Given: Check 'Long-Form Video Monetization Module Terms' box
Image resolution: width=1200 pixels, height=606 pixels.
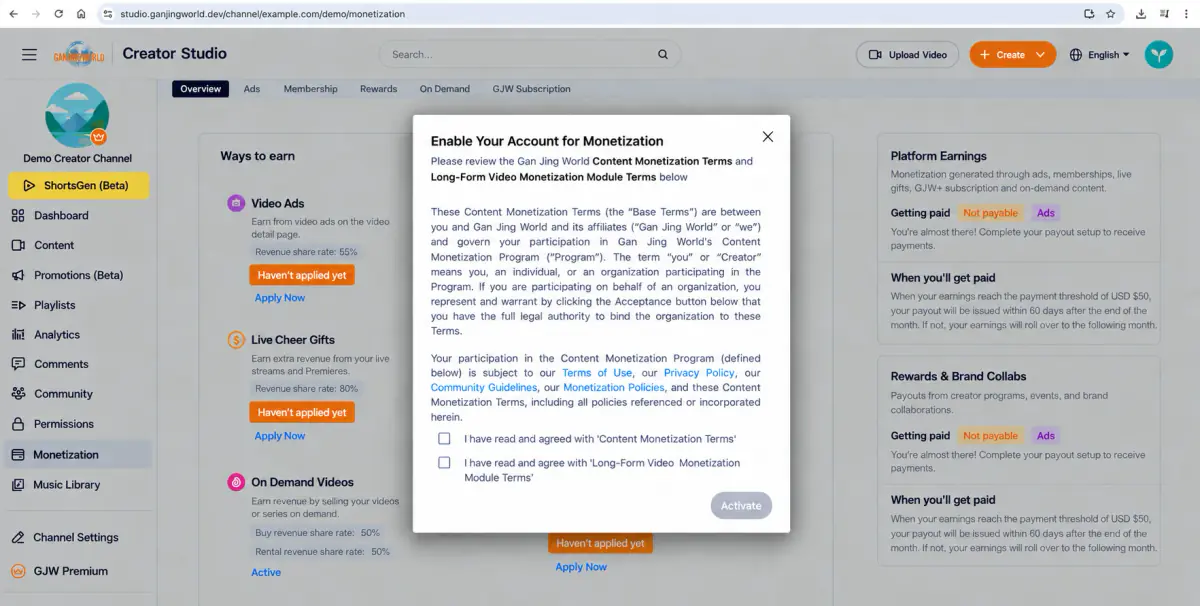Looking at the screenshot, I should pyautogui.click(x=444, y=463).
